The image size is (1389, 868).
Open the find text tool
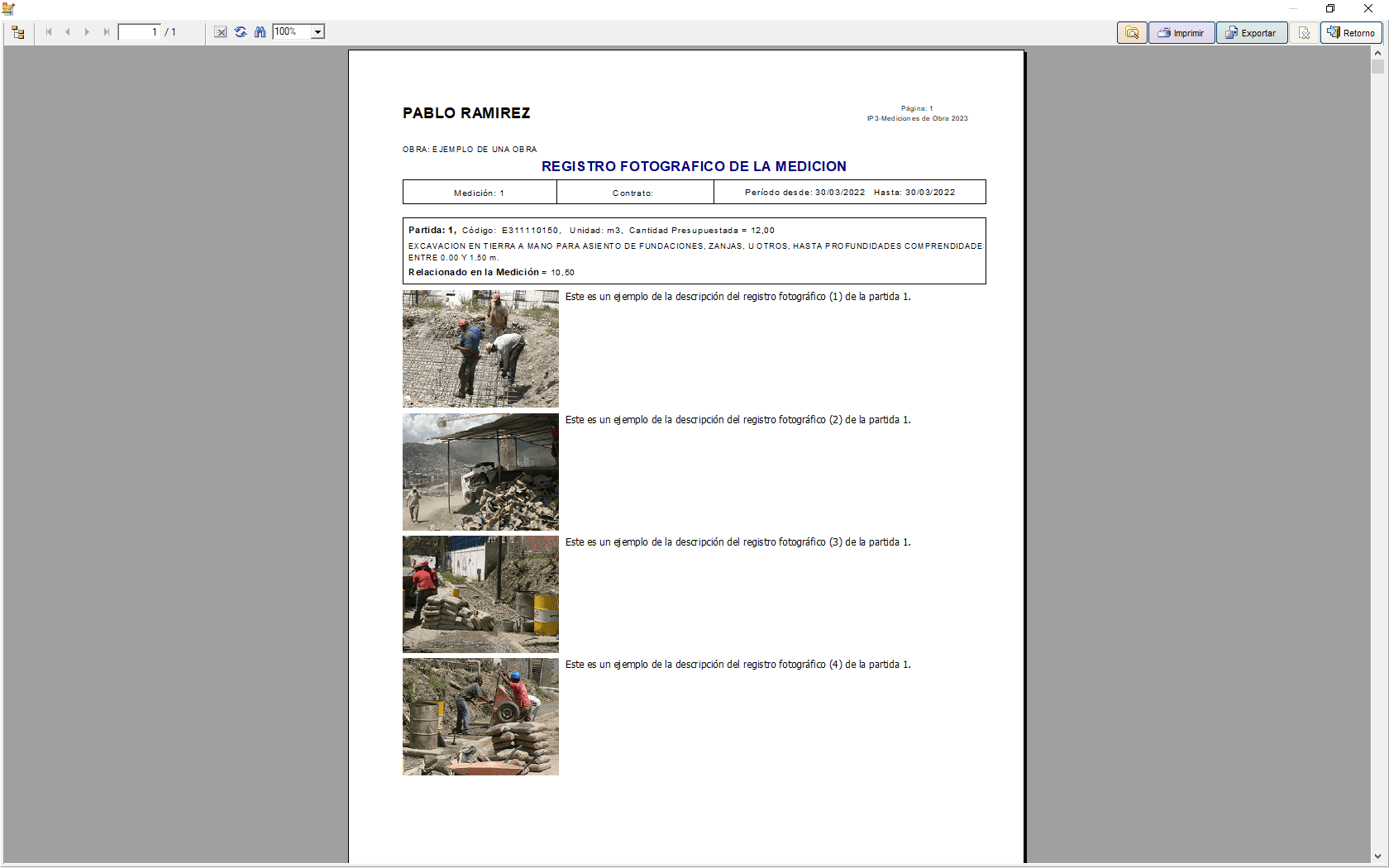(260, 31)
